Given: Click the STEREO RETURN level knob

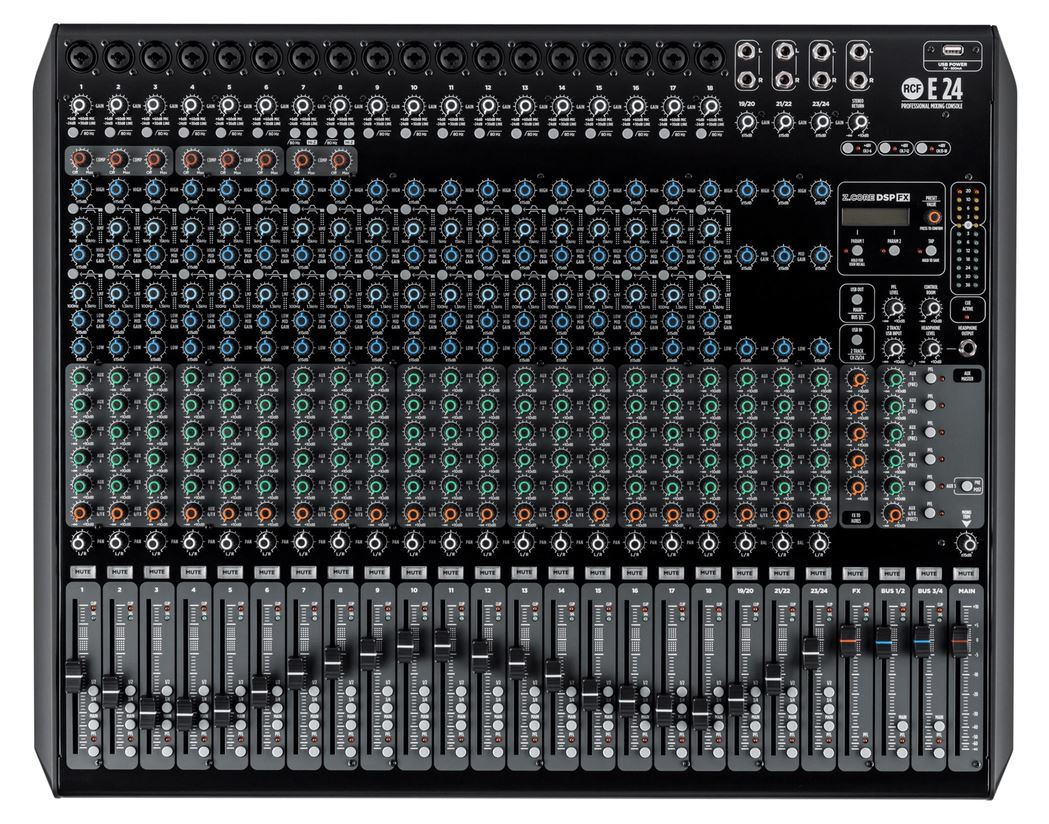Looking at the screenshot, I should point(858,123).
